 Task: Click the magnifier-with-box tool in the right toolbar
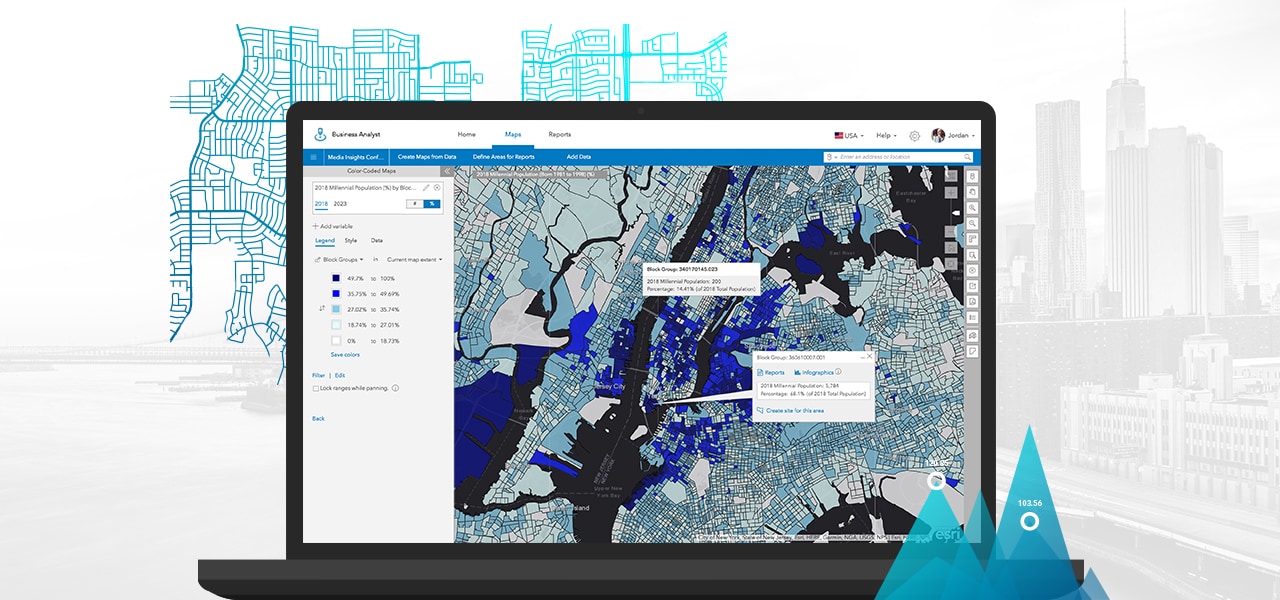[972, 255]
